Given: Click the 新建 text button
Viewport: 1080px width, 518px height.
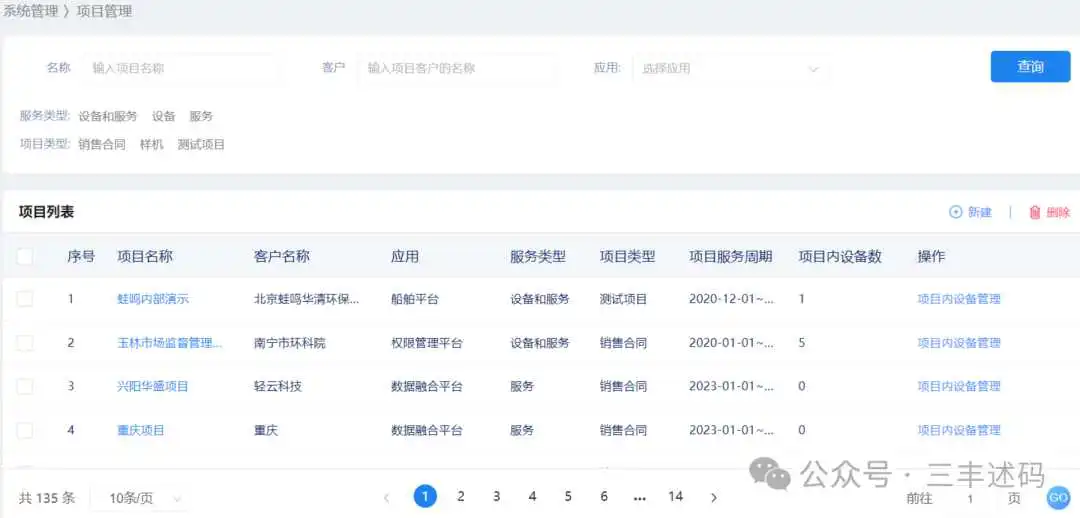Looking at the screenshot, I should [x=979, y=212].
